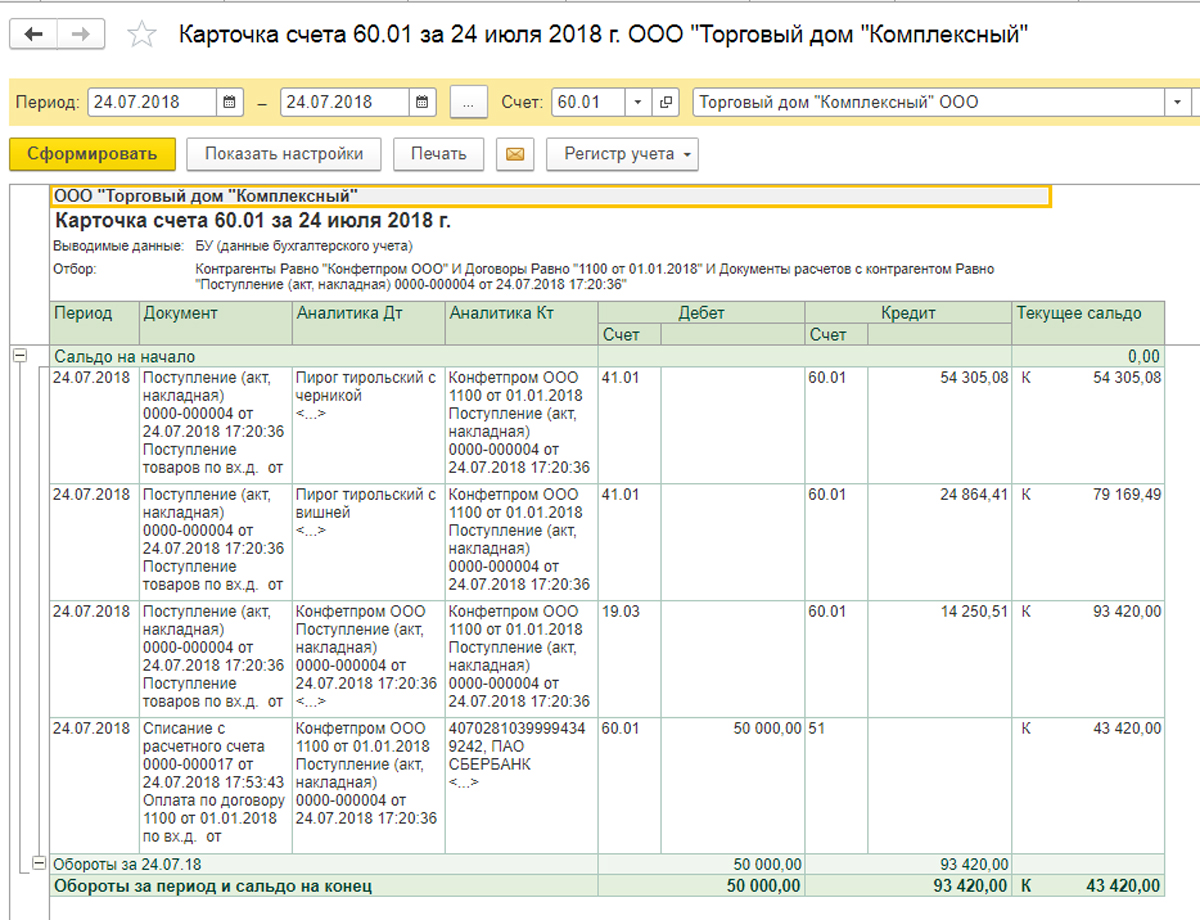The image size is (1200, 920).
Task: Go forward using the right arrow
Action: [x=81, y=35]
